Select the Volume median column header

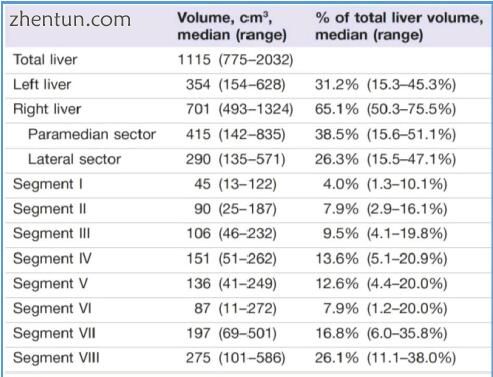coord(232,26)
